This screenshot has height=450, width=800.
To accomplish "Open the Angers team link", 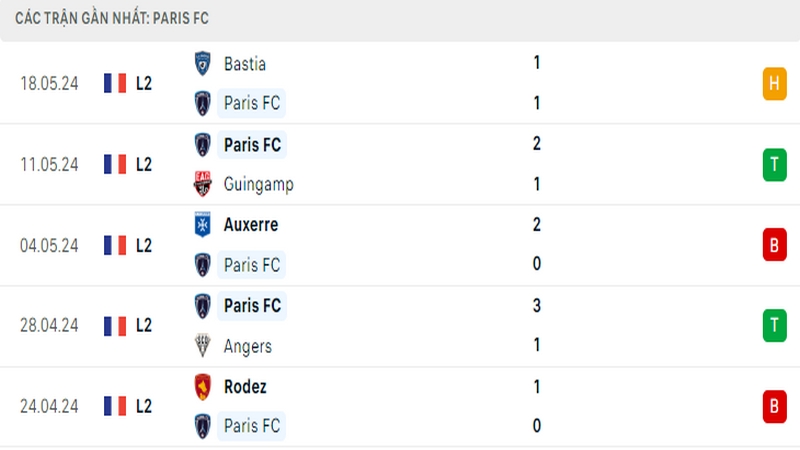I will 248,346.
